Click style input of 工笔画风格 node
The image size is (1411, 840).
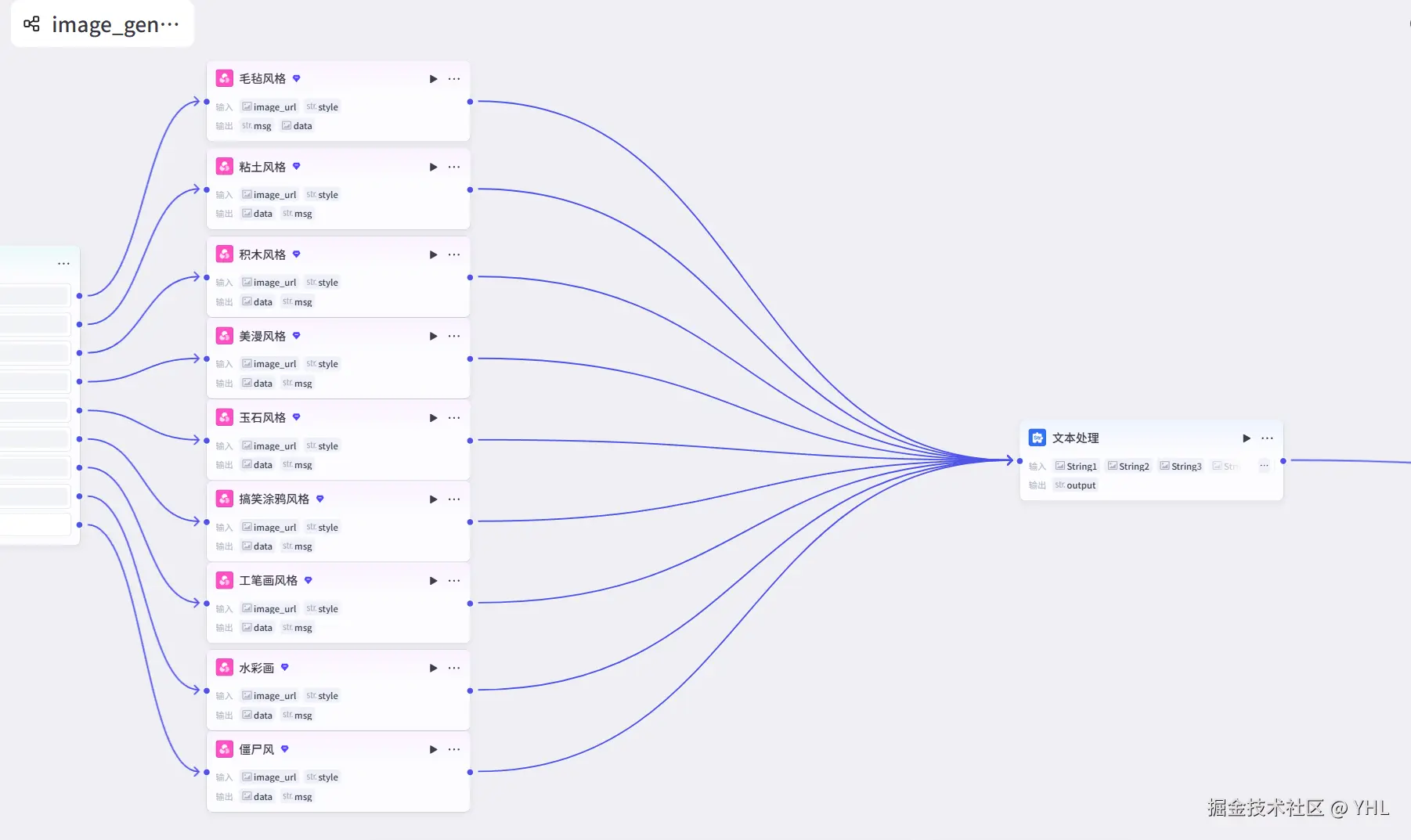[323, 608]
